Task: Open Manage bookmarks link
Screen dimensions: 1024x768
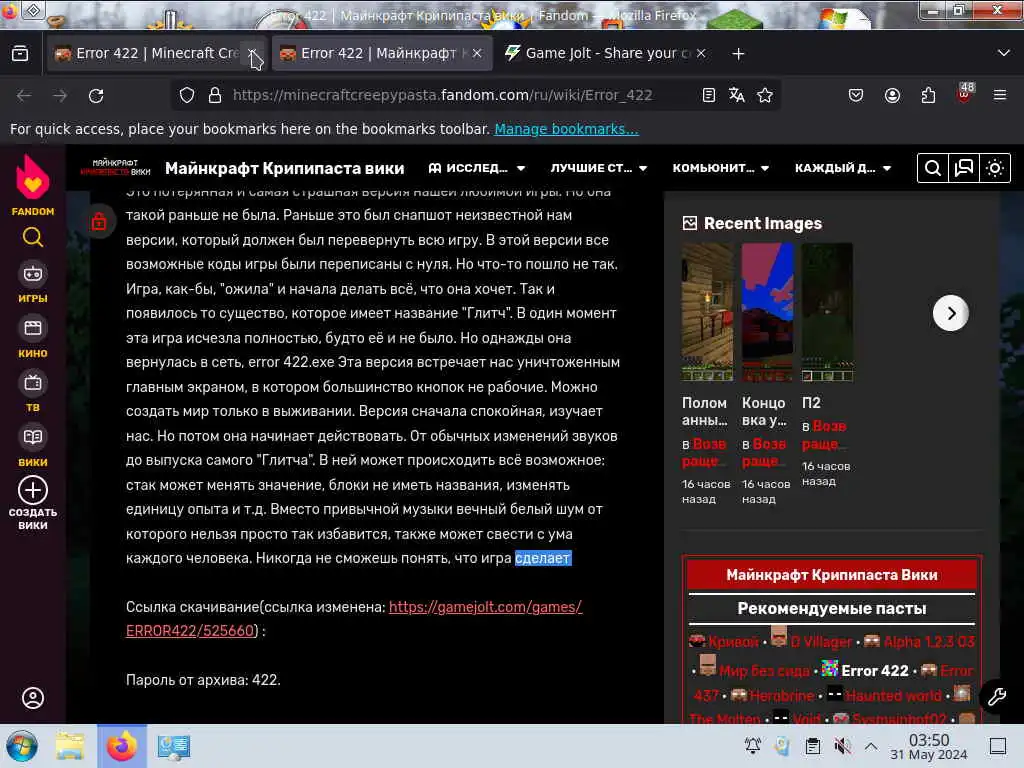Action: (x=566, y=129)
